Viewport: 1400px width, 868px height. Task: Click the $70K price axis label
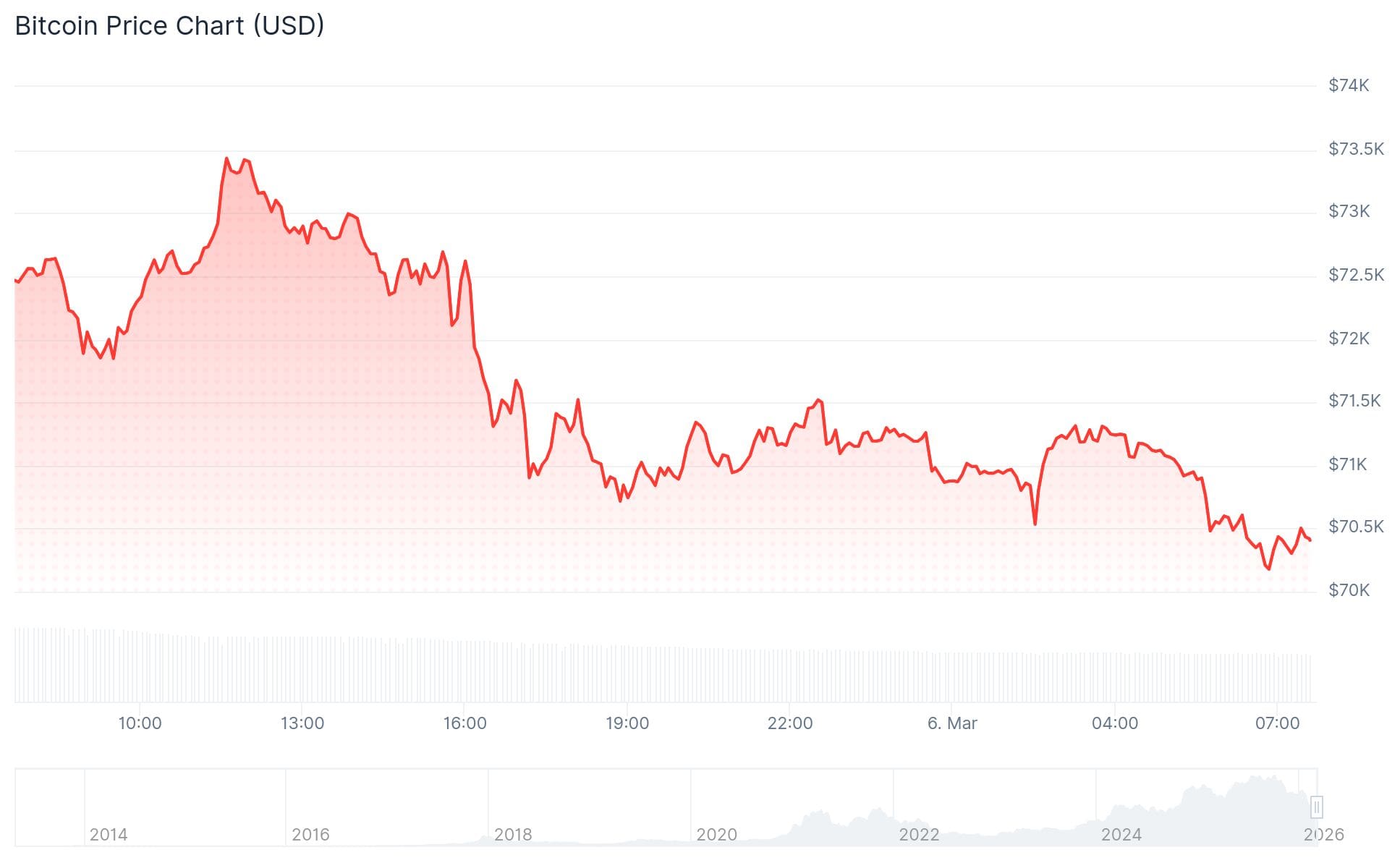1349,590
